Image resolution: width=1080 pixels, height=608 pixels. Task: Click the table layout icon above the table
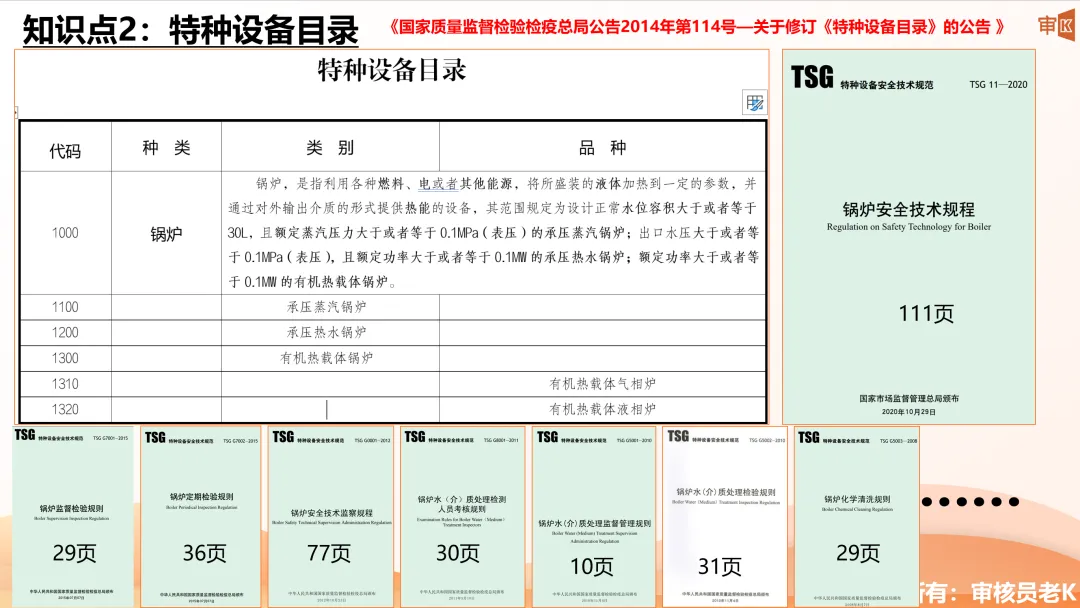pos(754,103)
